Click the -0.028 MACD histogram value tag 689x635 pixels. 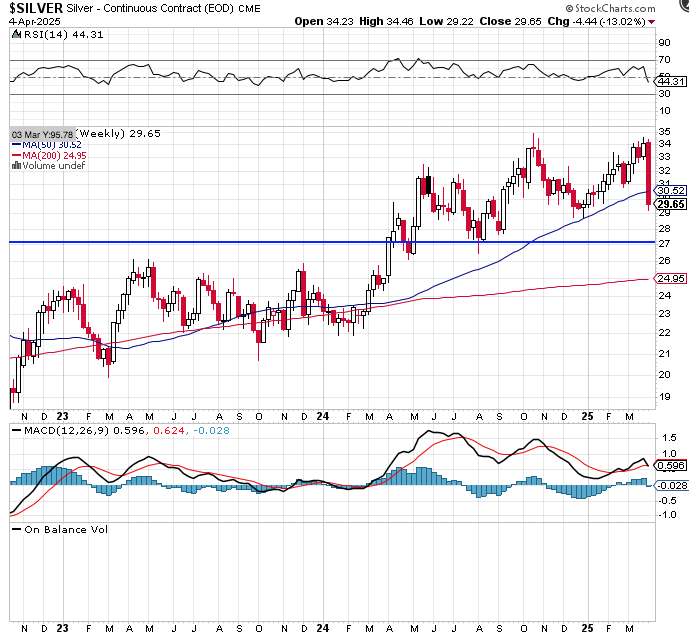670,485
